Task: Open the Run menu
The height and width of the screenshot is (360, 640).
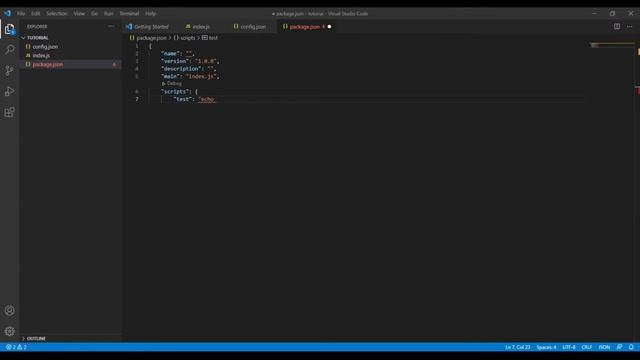Action: click(x=109, y=13)
